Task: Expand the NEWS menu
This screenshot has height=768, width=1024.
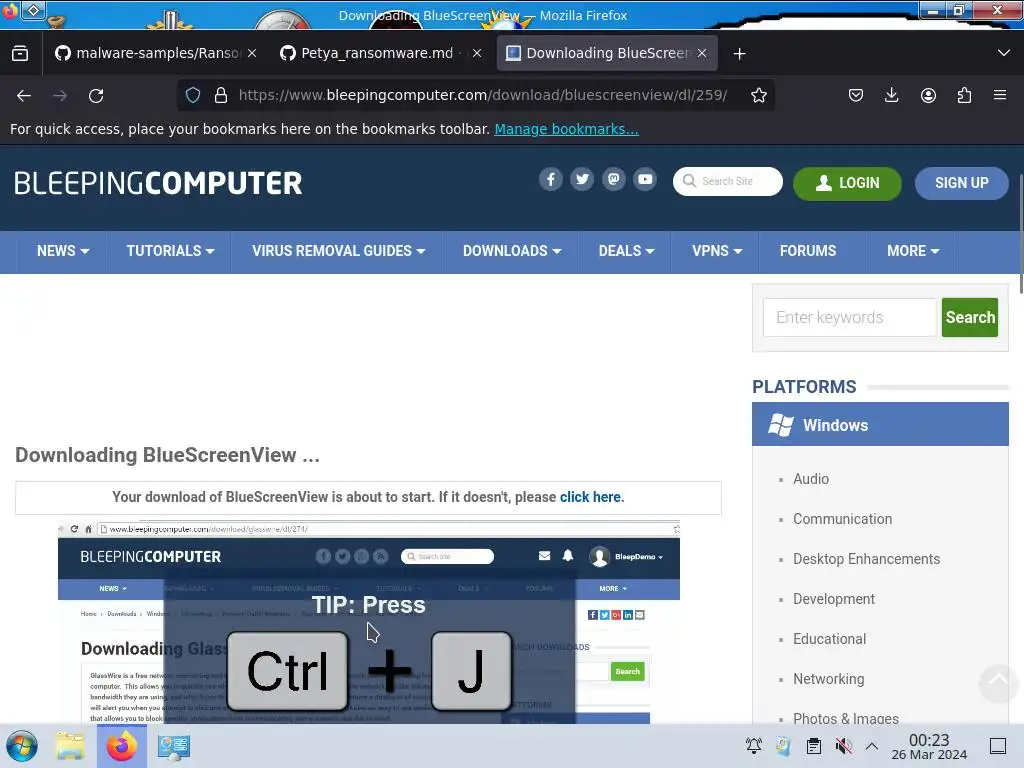Action: click(63, 251)
